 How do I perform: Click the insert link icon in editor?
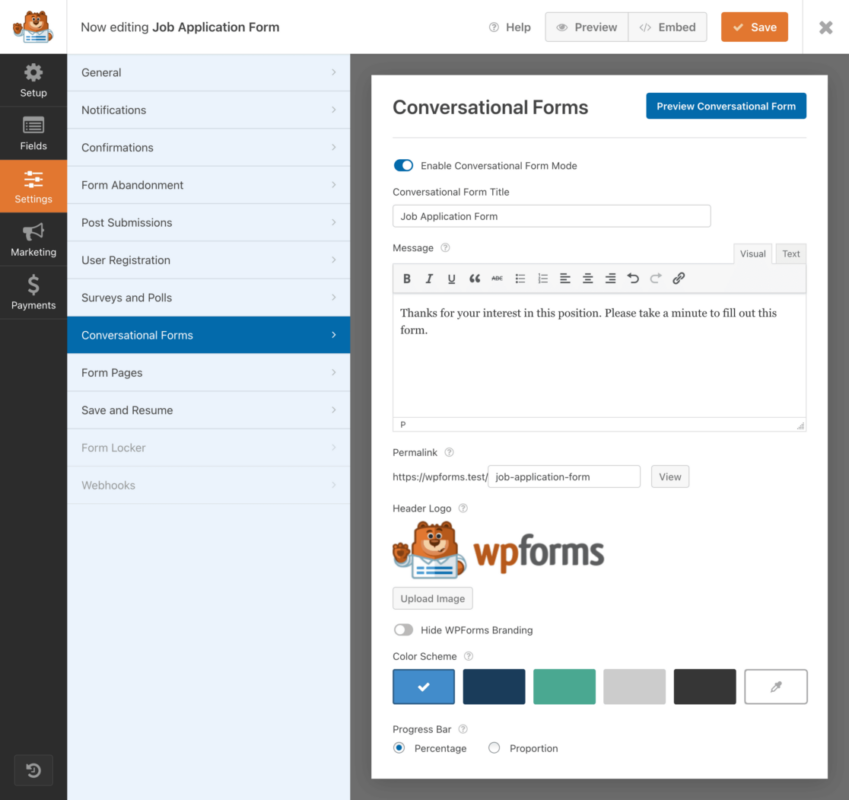[678, 279]
